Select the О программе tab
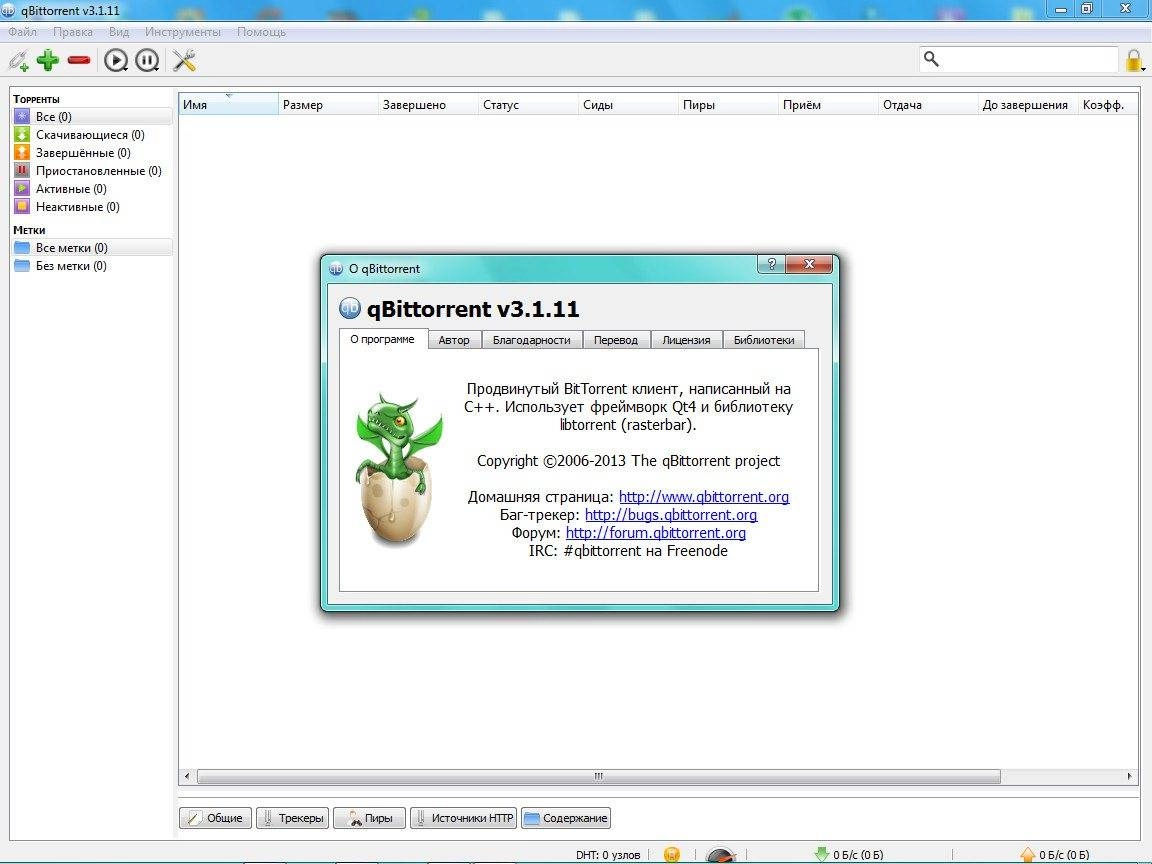Screen dimensions: 1152x864 pos(383,339)
